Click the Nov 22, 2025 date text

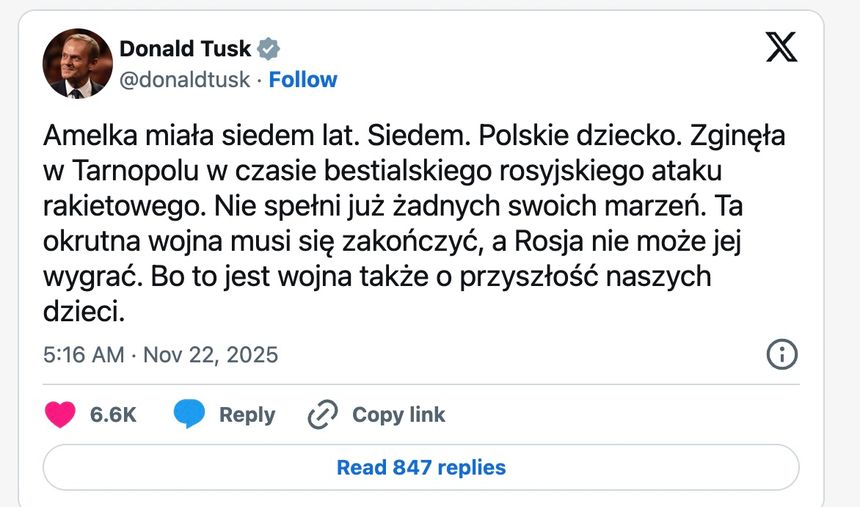(x=211, y=355)
